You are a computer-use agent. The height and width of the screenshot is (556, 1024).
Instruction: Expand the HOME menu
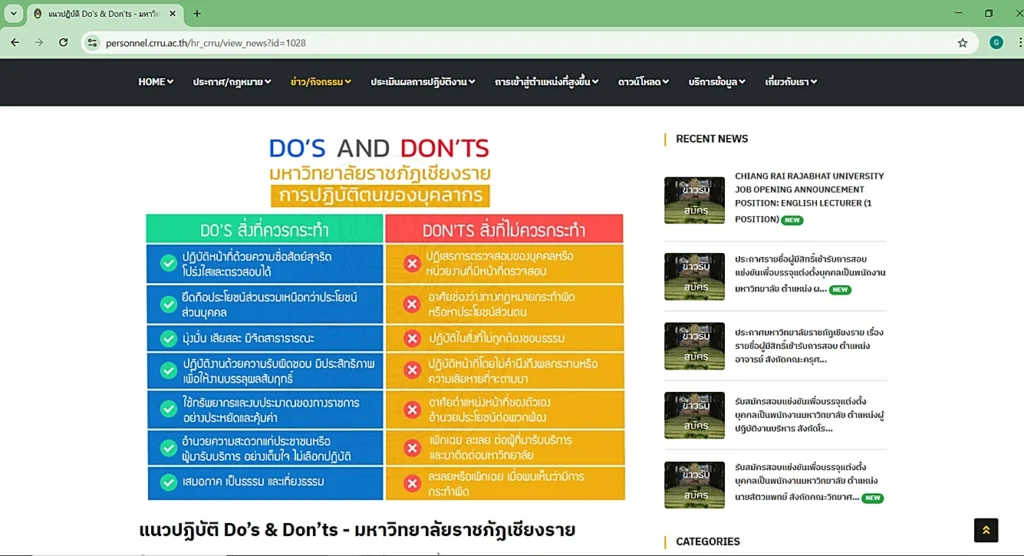(x=155, y=82)
